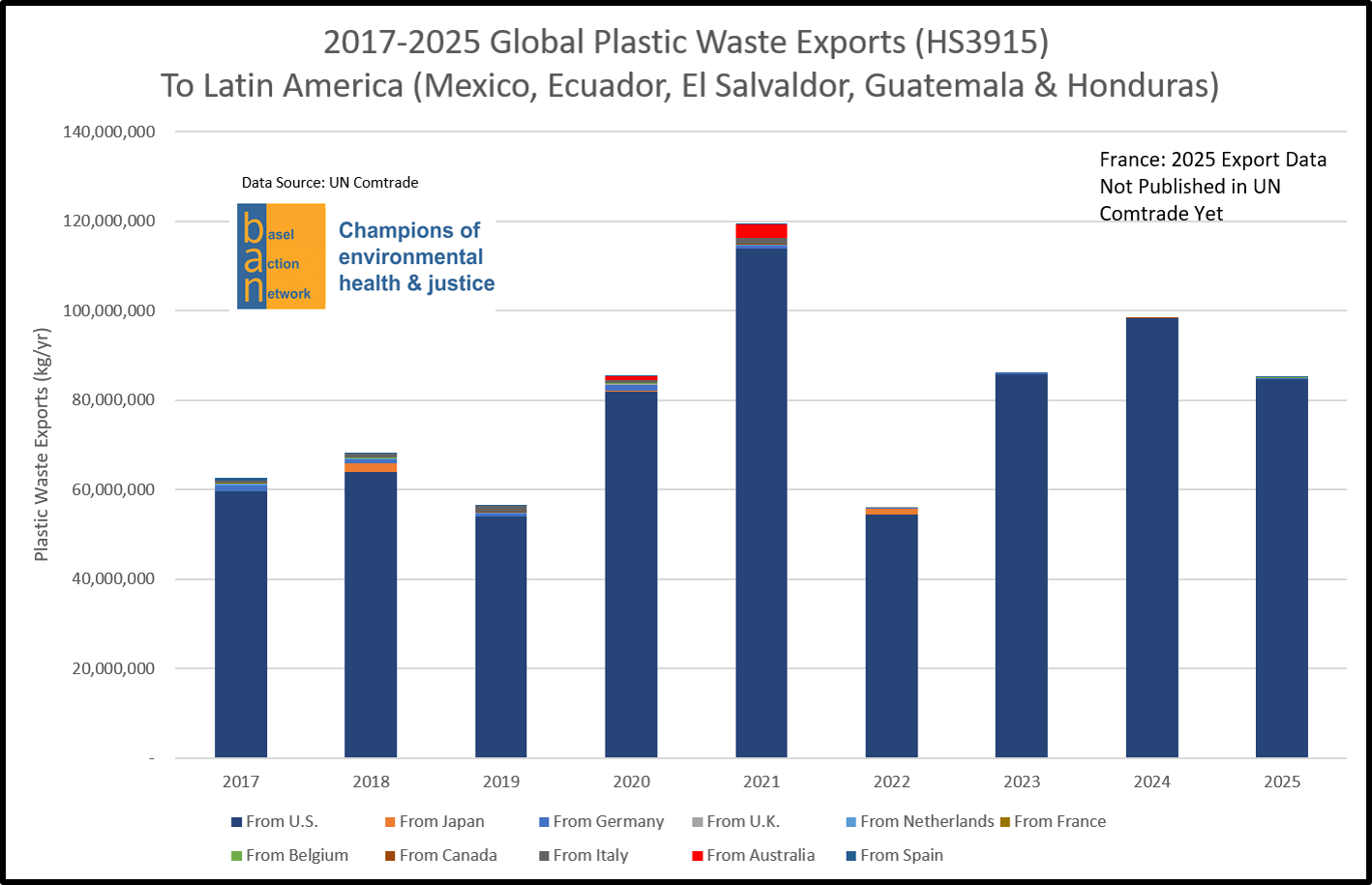This screenshot has width=1372, height=885.
Task: Click the 140,000,000 y-axis label
Action: 109,133
